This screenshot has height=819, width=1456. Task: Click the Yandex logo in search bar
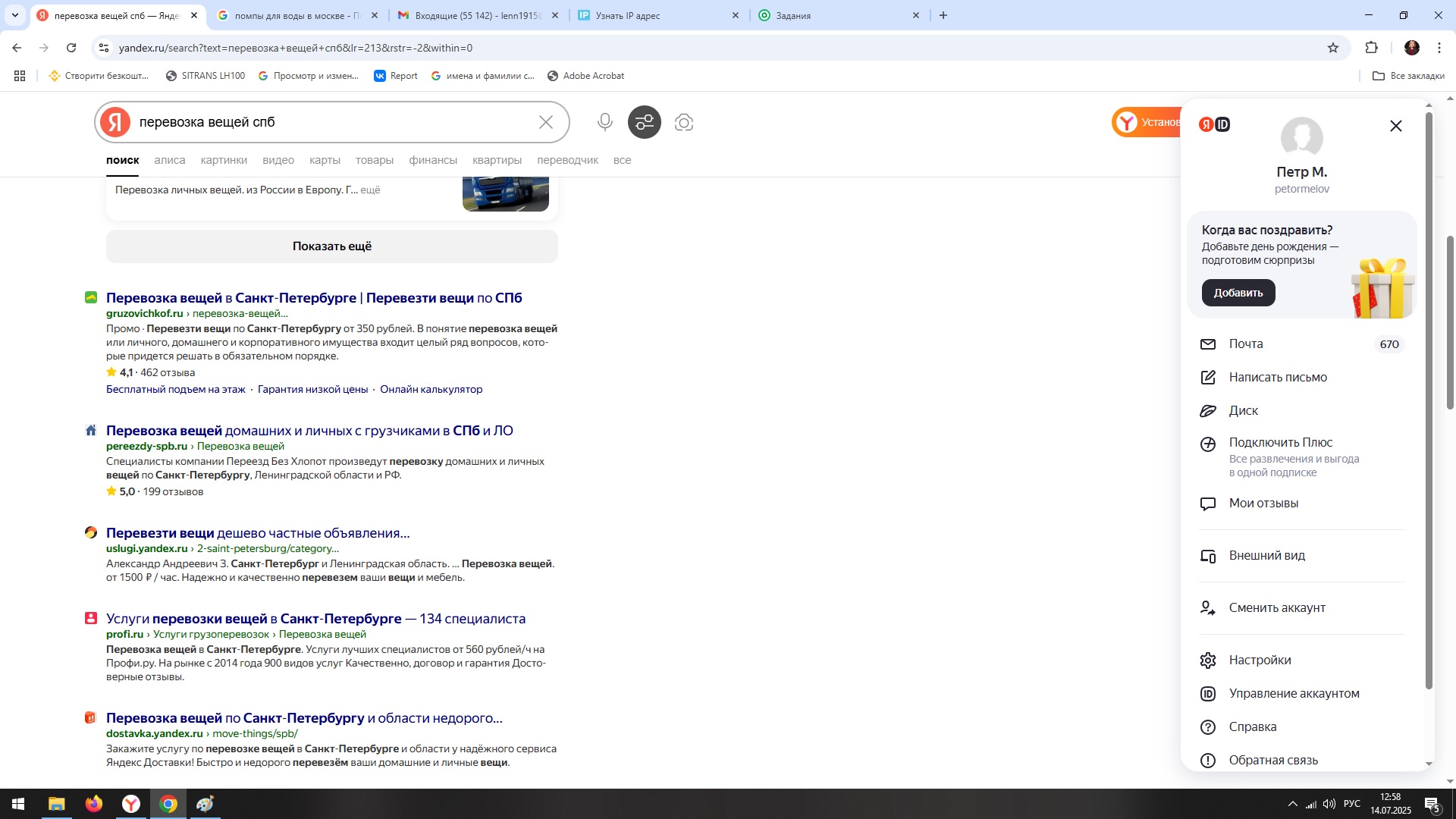tap(115, 122)
